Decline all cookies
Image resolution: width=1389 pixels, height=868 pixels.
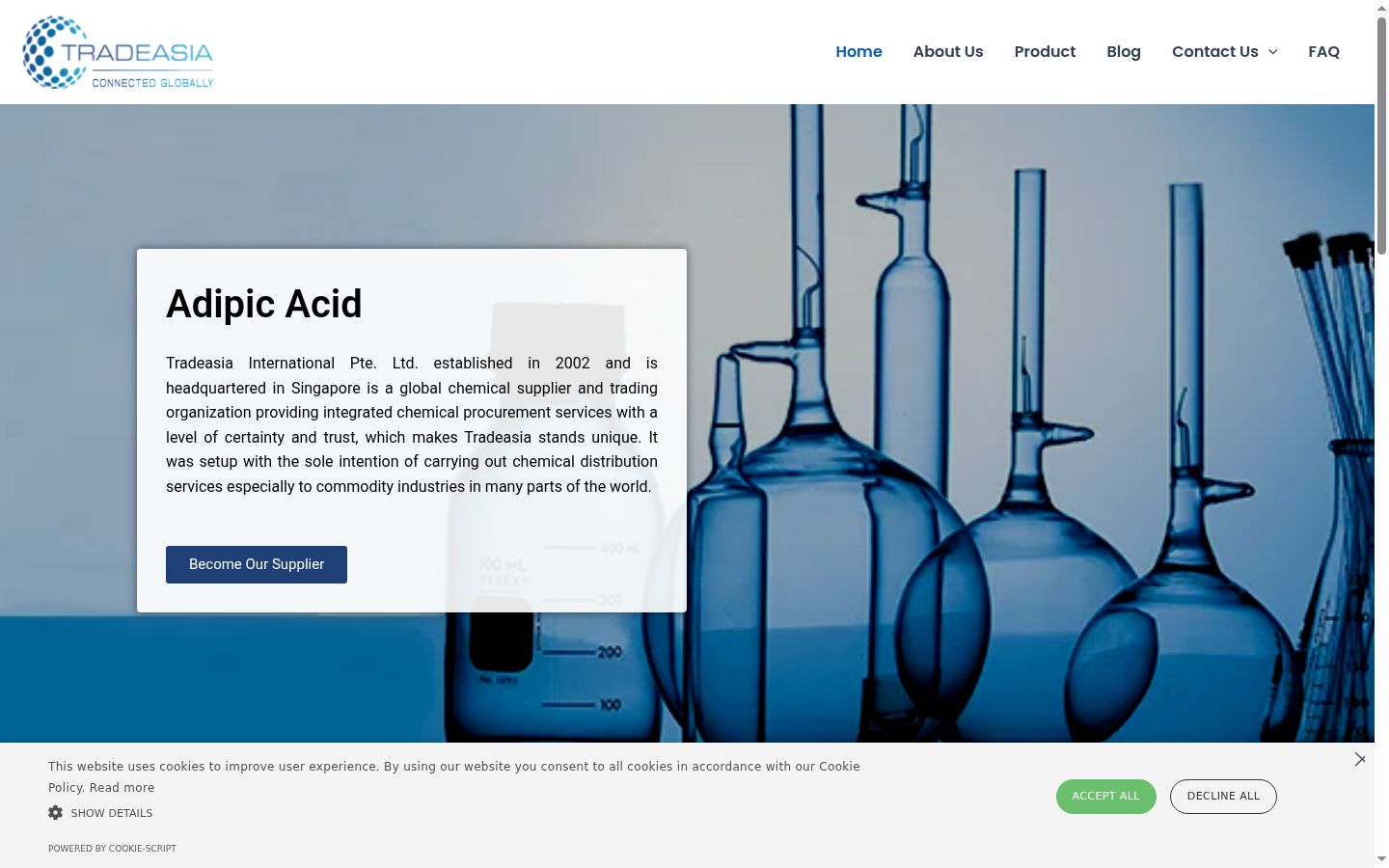(x=1223, y=797)
